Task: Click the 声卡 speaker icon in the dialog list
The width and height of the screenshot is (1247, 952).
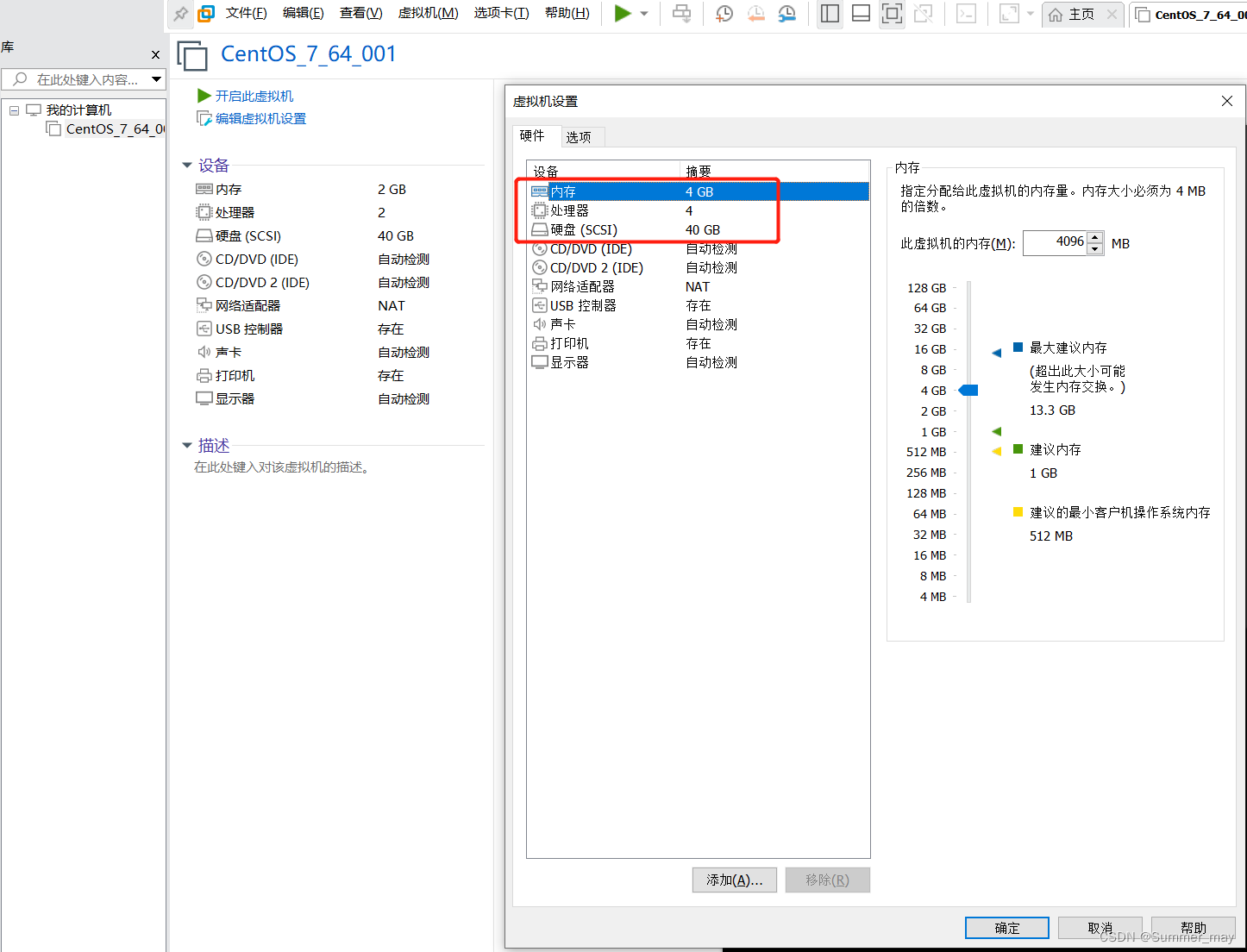Action: coord(540,324)
